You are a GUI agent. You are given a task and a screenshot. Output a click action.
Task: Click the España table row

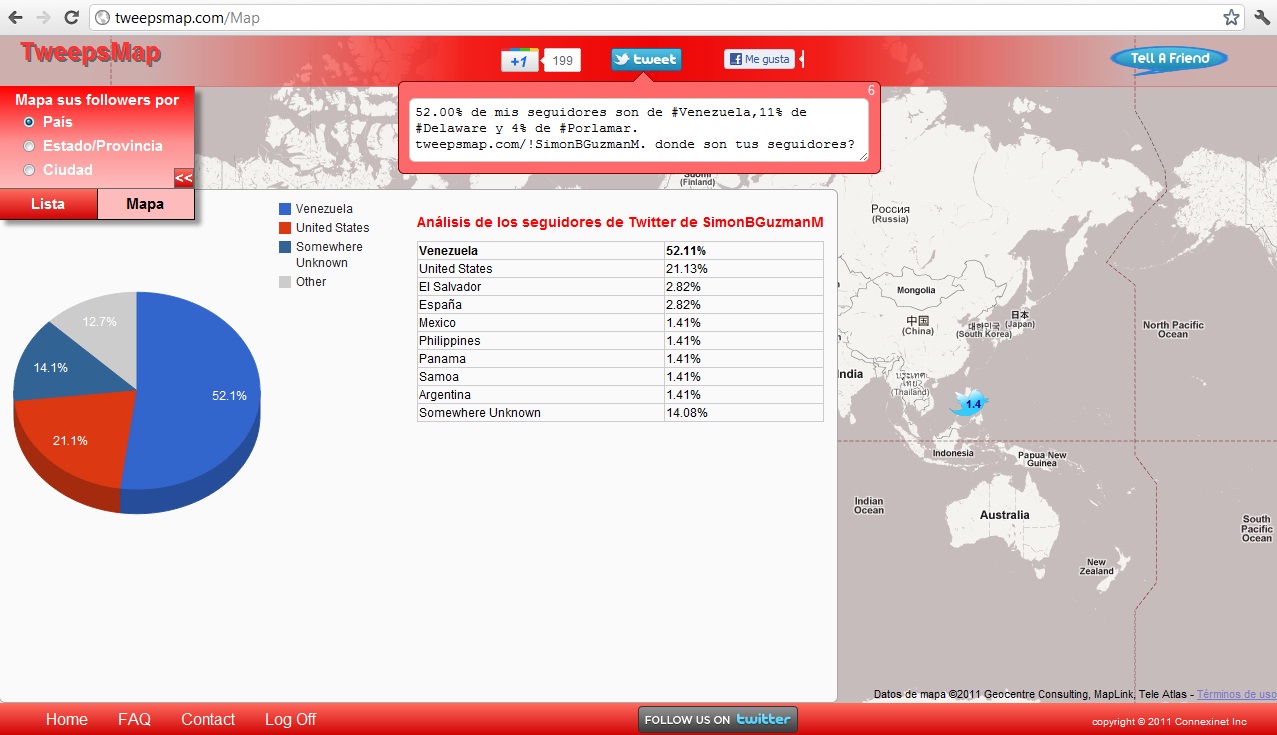(620, 305)
